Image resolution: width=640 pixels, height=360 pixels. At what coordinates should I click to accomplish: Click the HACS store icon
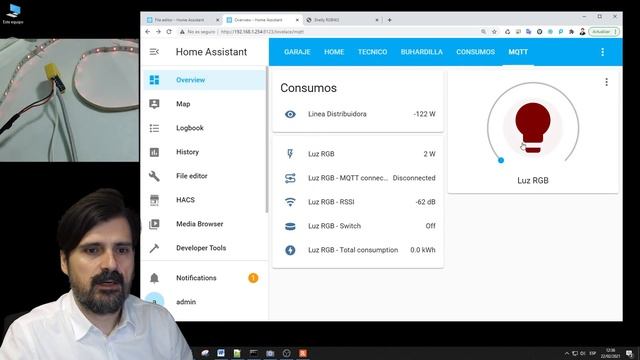[154, 200]
